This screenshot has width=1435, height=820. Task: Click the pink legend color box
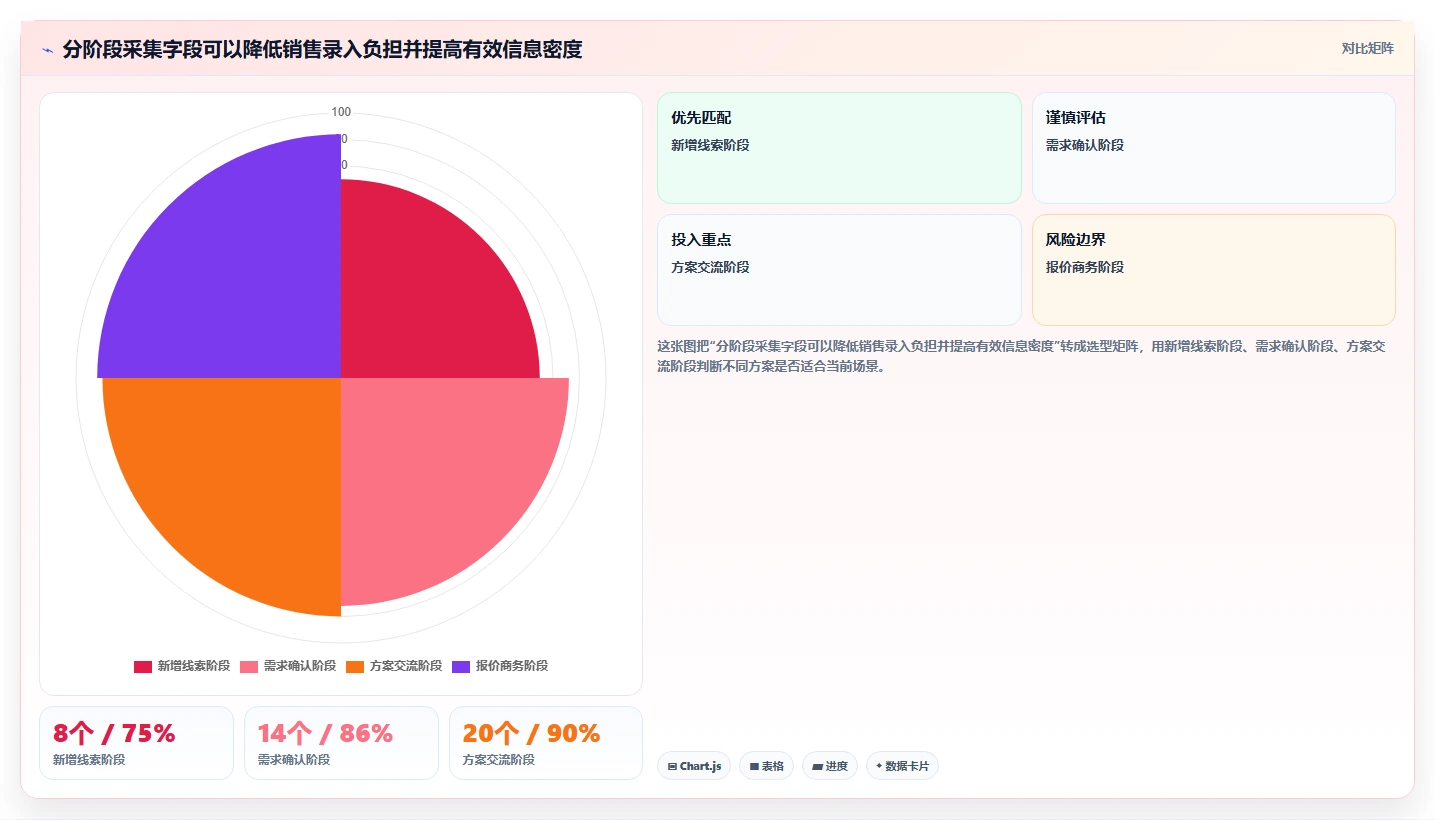click(x=249, y=666)
